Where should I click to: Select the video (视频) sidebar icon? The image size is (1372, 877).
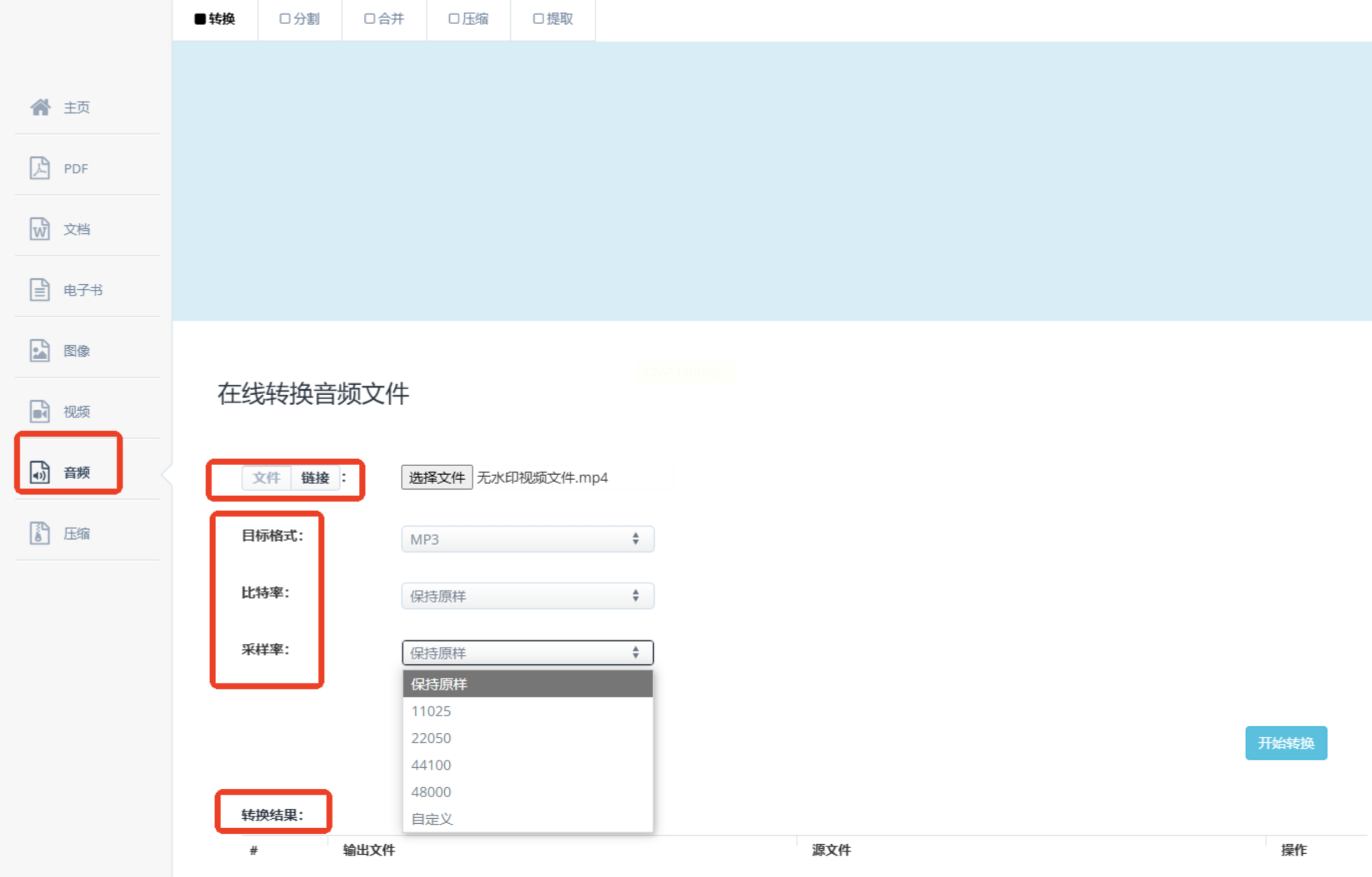coord(39,412)
